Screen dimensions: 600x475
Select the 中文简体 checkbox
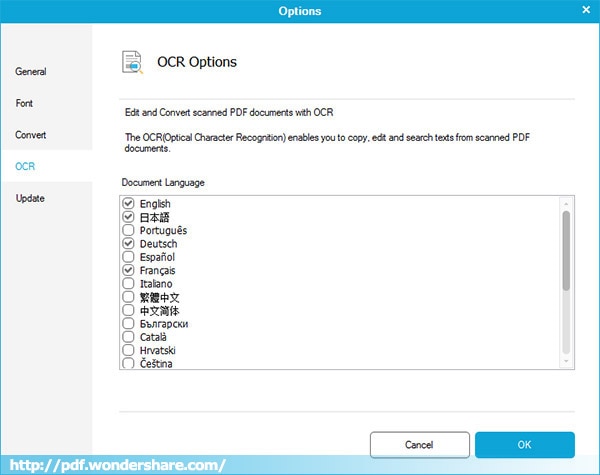[x=128, y=310]
